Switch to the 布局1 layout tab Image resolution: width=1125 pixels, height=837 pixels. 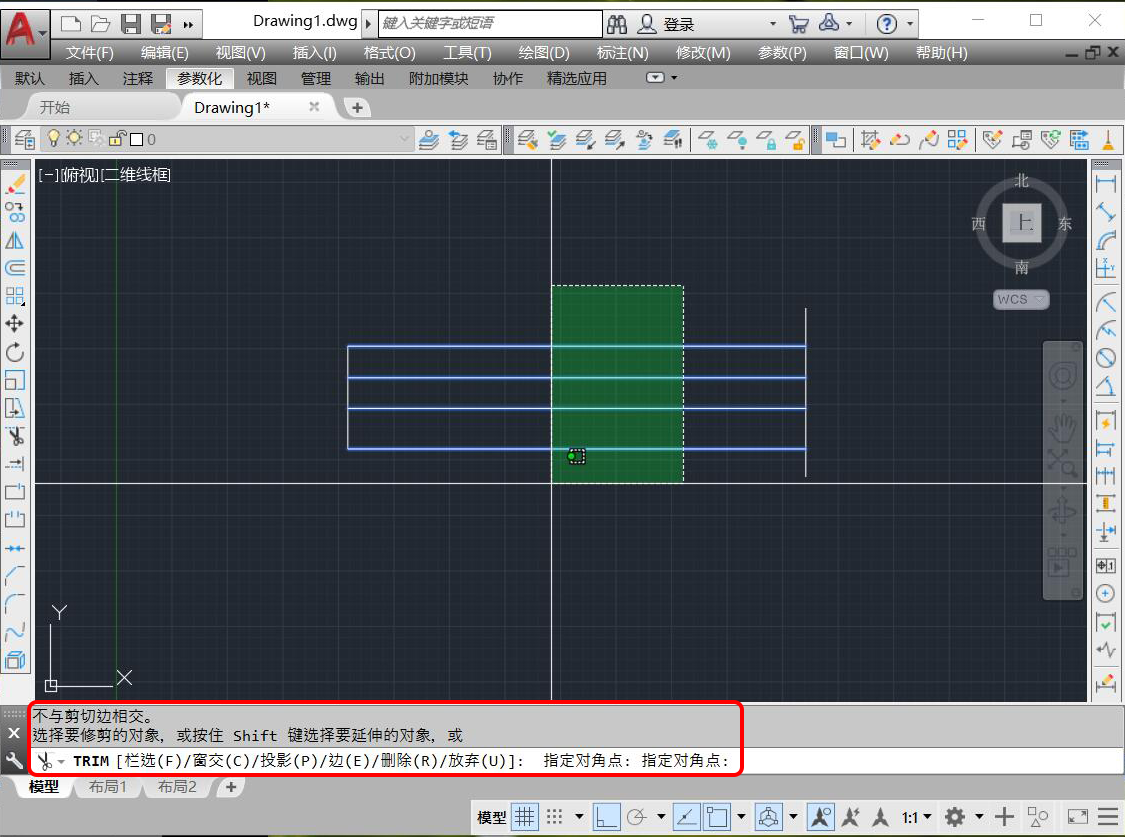108,787
